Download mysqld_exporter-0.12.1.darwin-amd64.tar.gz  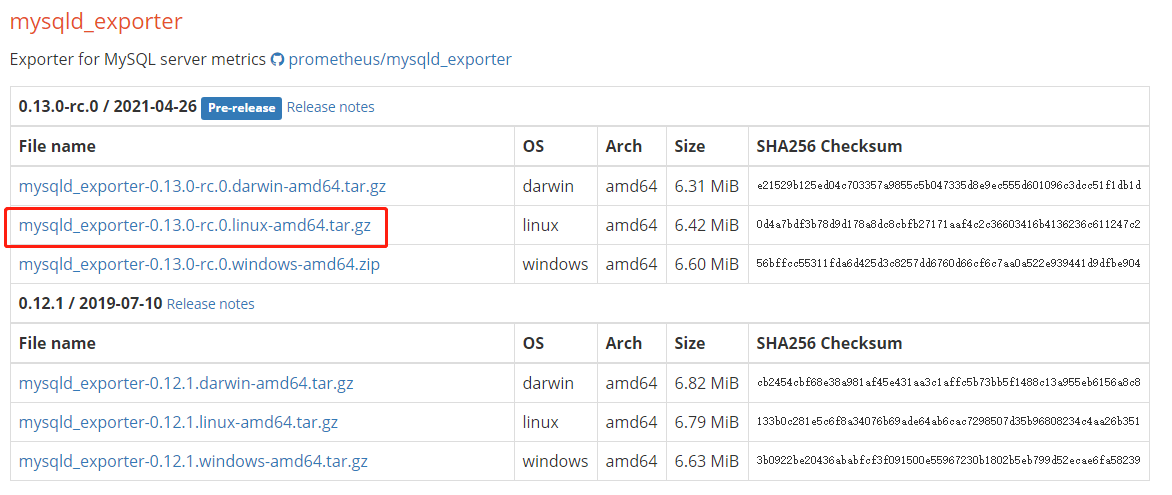click(x=186, y=384)
